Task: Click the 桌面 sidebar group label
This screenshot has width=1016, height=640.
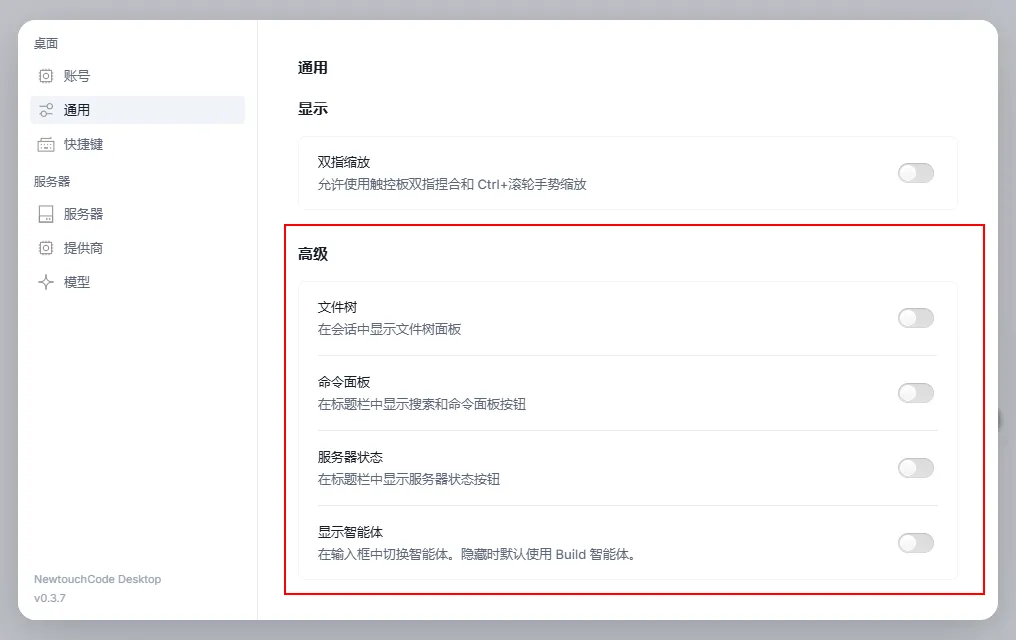Action: pos(46,43)
